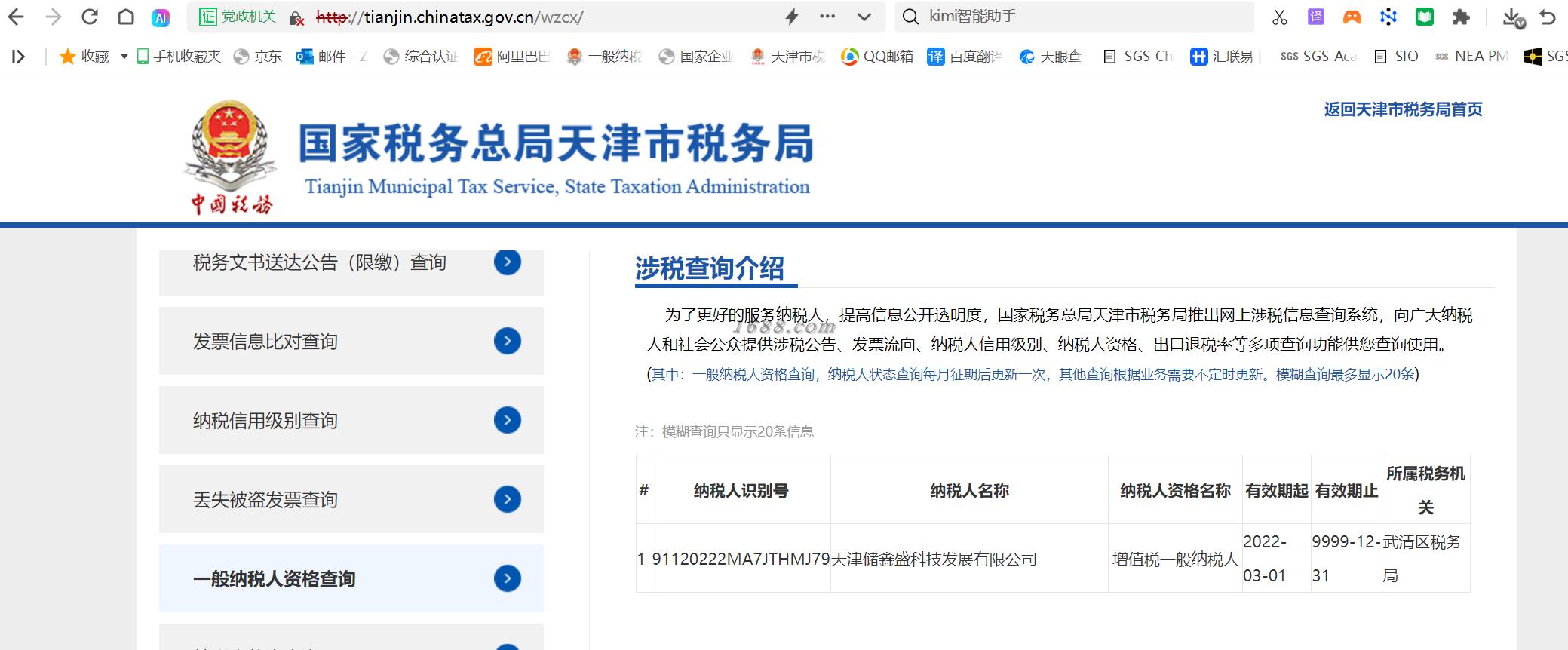
Task: Click the China Tax emblem logo
Action: click(x=230, y=157)
